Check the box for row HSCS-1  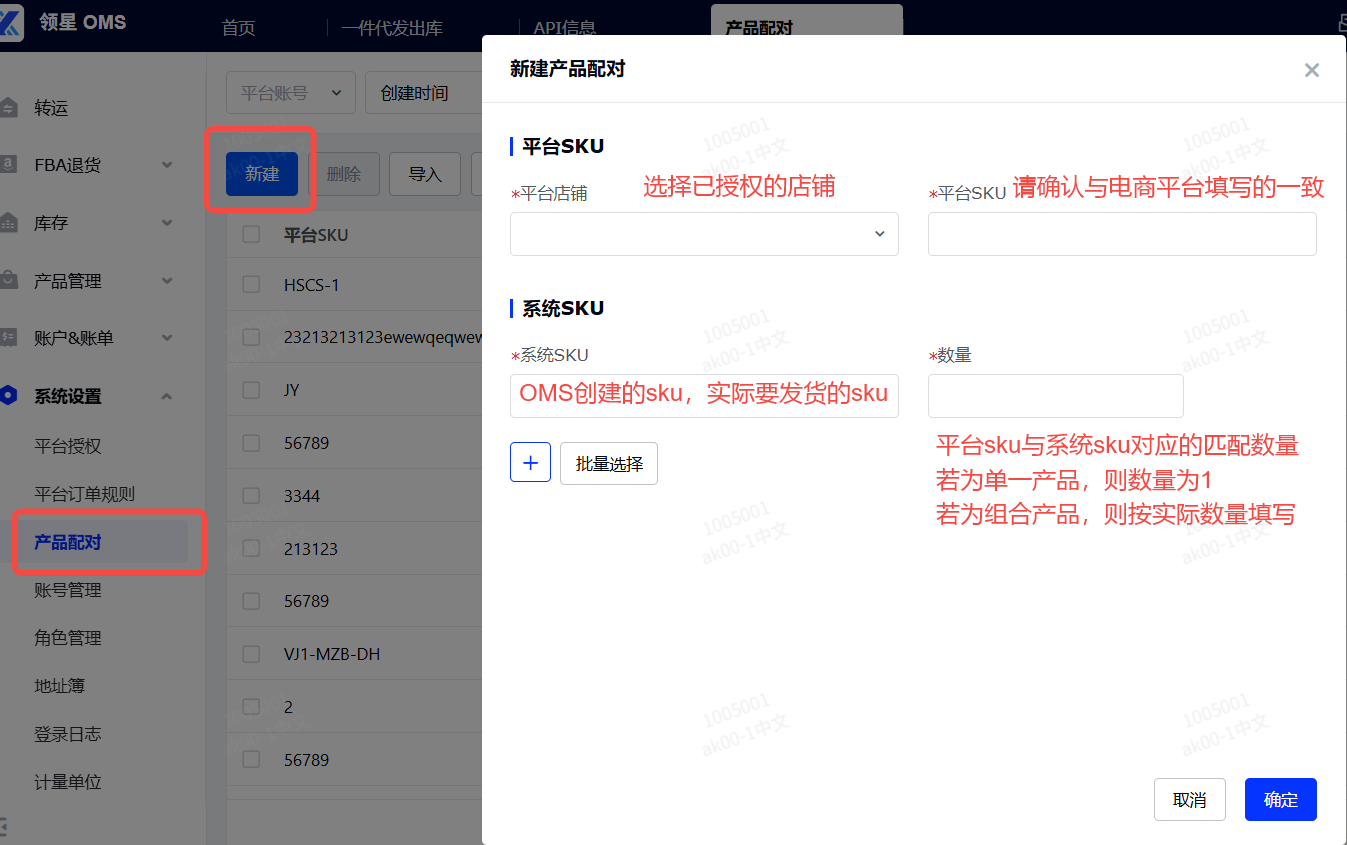click(251, 285)
